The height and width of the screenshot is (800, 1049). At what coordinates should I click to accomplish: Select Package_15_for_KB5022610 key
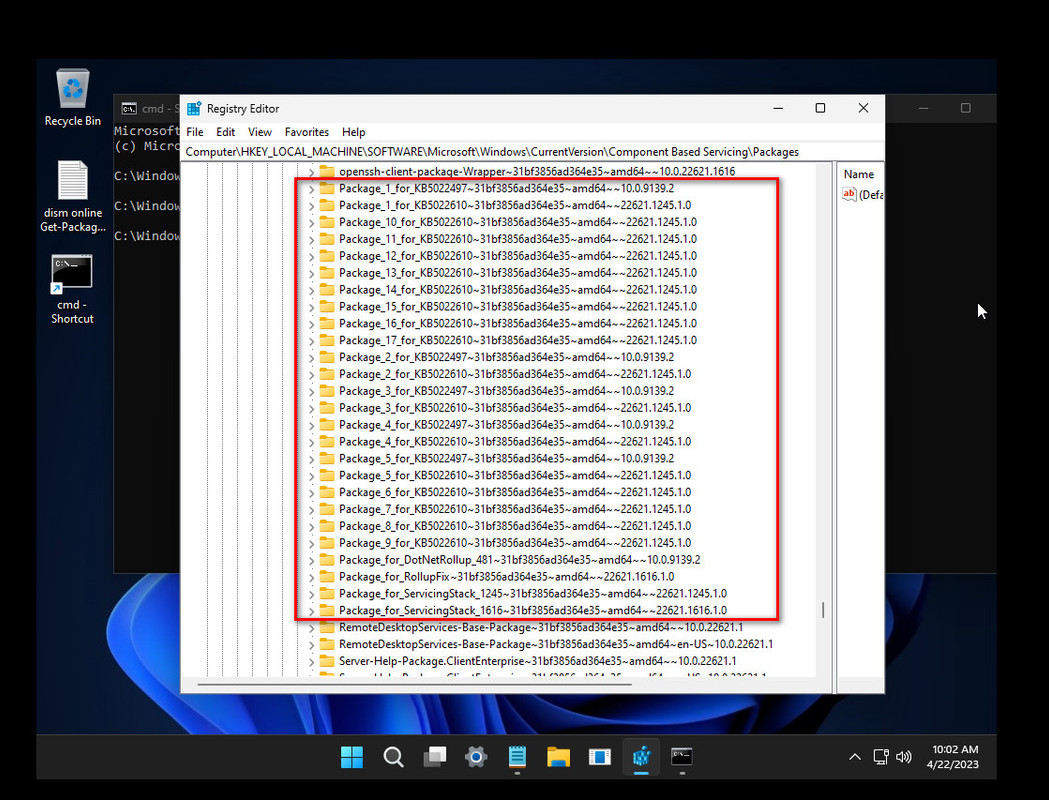(x=518, y=306)
